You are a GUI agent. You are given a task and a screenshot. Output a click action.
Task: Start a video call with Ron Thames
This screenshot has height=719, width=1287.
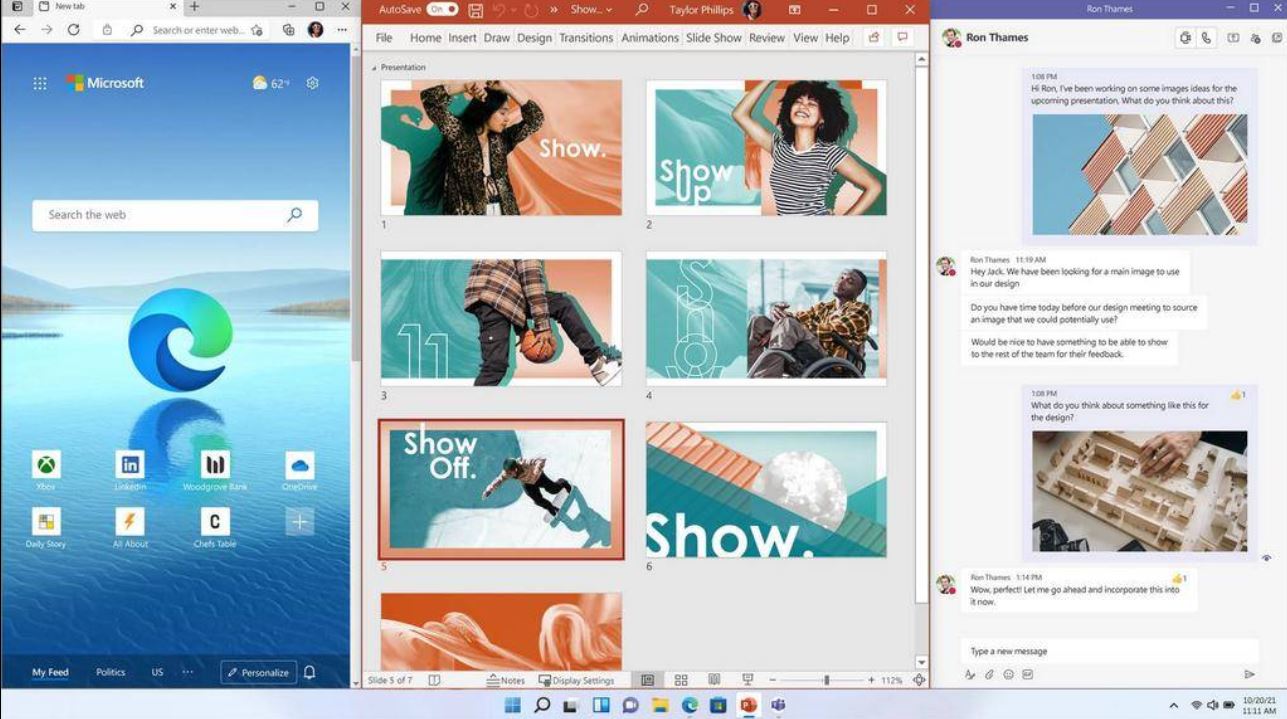[1186, 38]
